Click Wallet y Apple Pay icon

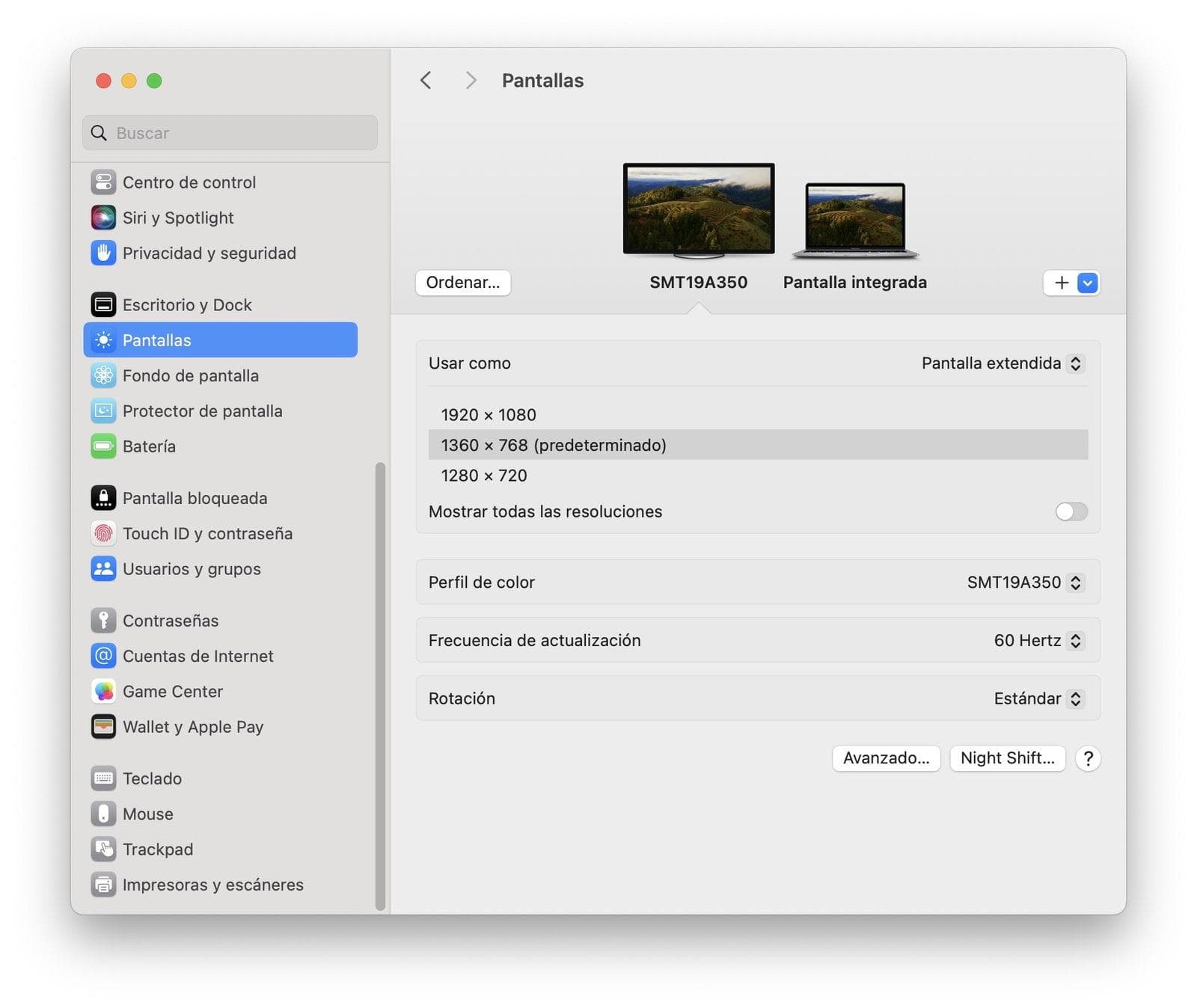(103, 727)
